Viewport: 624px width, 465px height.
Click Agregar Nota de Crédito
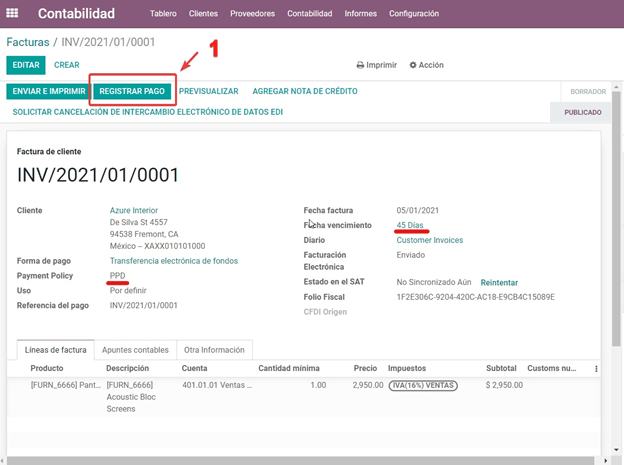click(x=304, y=91)
